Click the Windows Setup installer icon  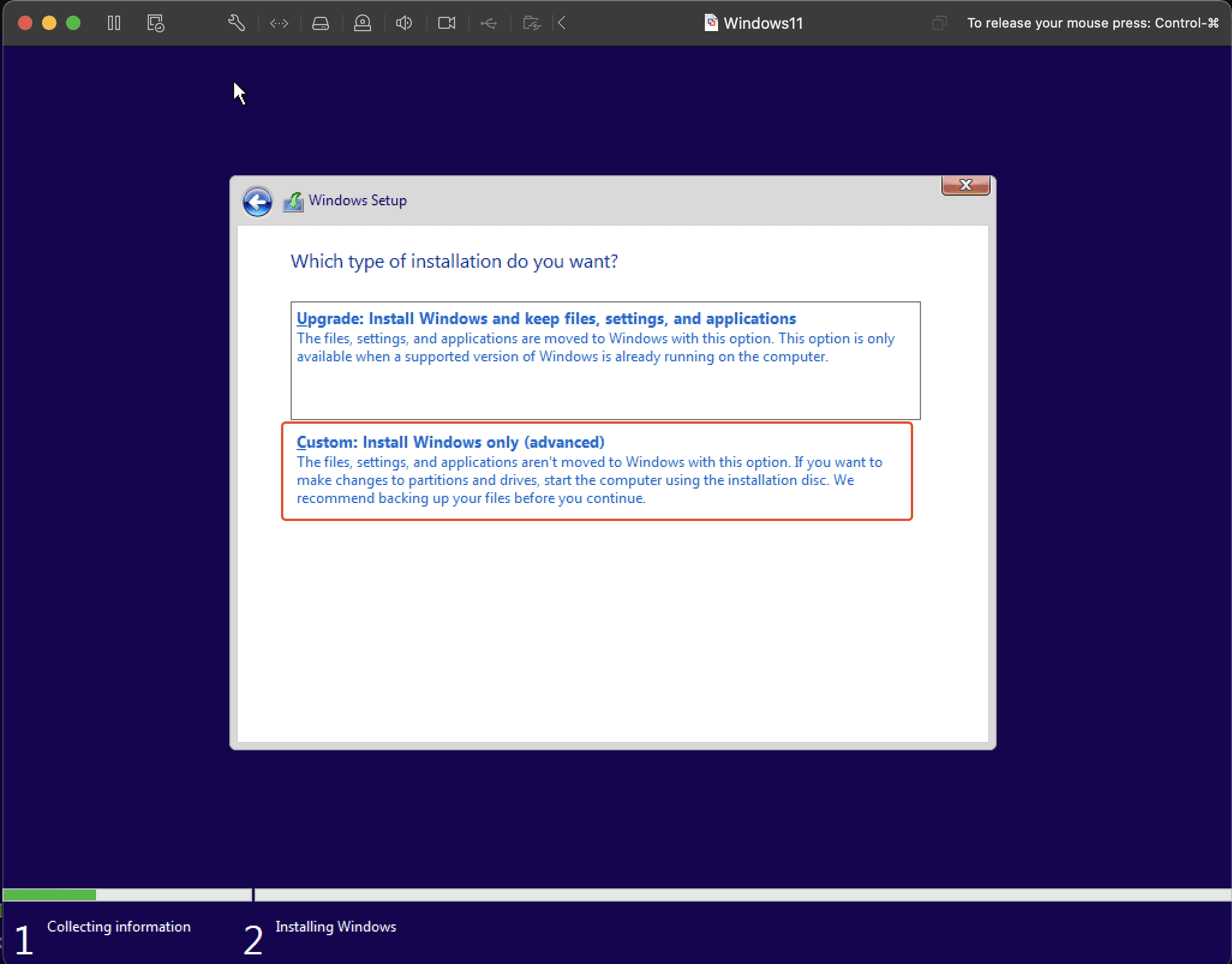point(293,202)
